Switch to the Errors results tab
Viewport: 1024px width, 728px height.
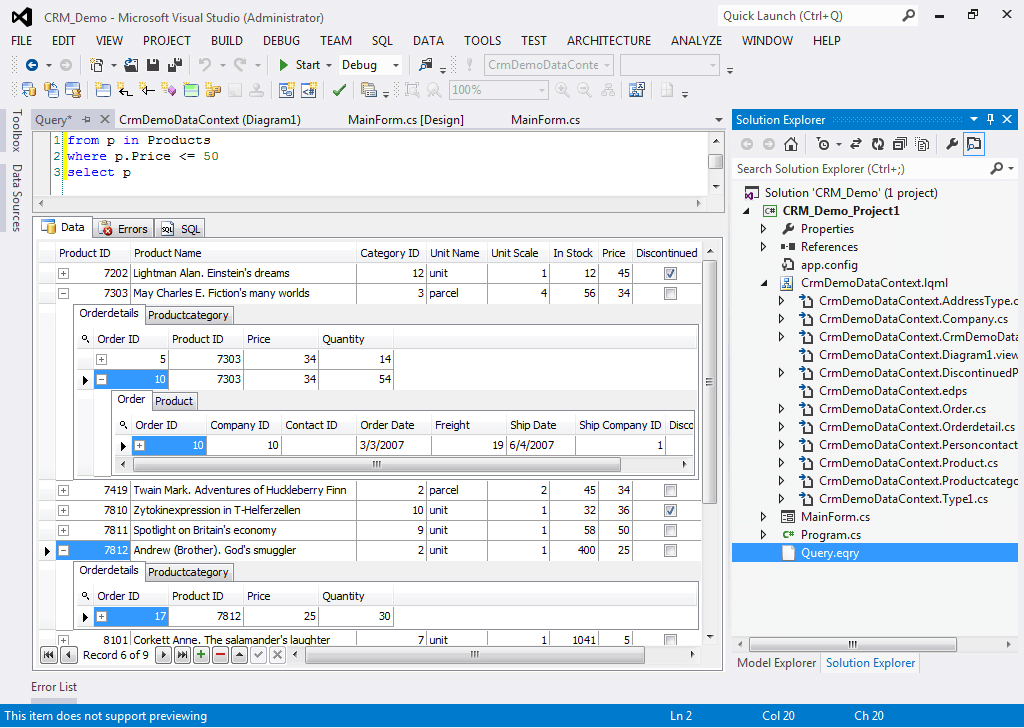(x=124, y=229)
